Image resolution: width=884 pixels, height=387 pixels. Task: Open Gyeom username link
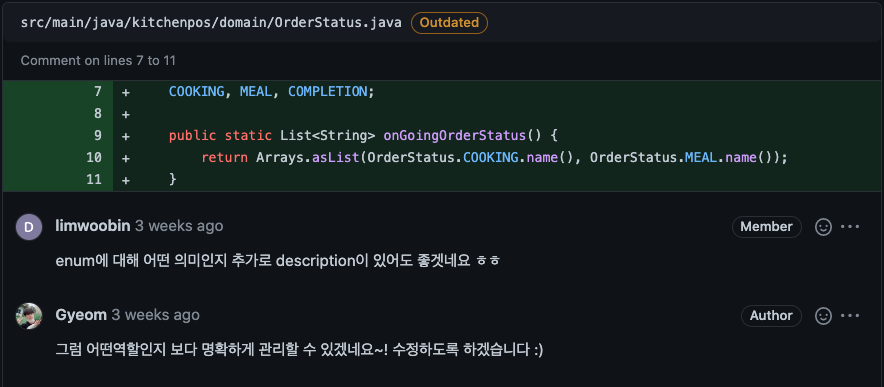click(x=81, y=315)
